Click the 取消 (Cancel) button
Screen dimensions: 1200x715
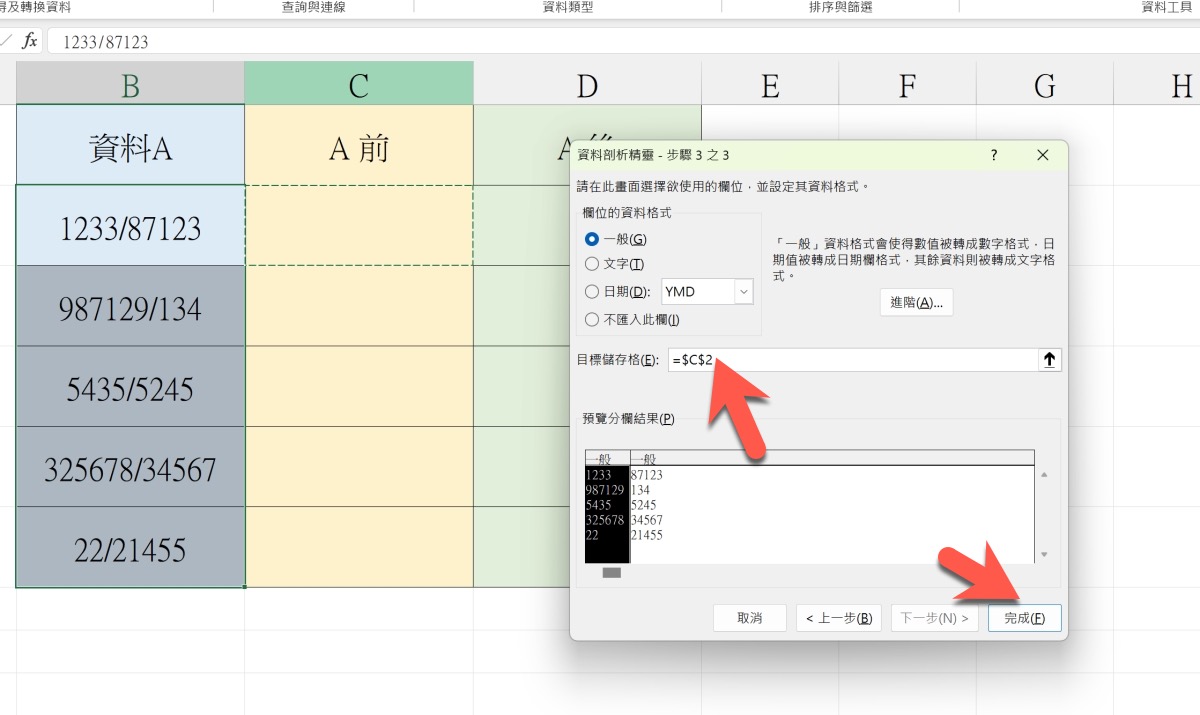(749, 618)
